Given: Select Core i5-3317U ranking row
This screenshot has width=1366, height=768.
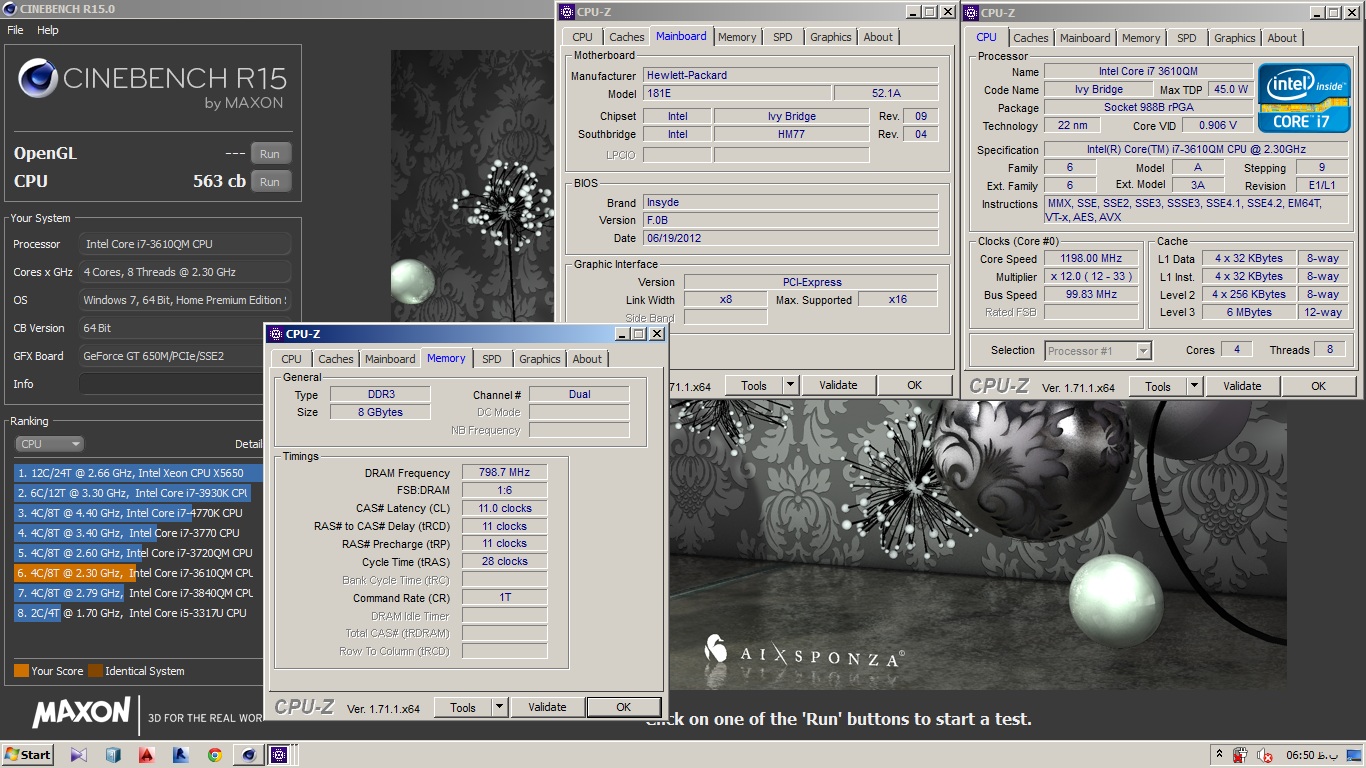Looking at the screenshot, I should pyautogui.click(x=138, y=613).
